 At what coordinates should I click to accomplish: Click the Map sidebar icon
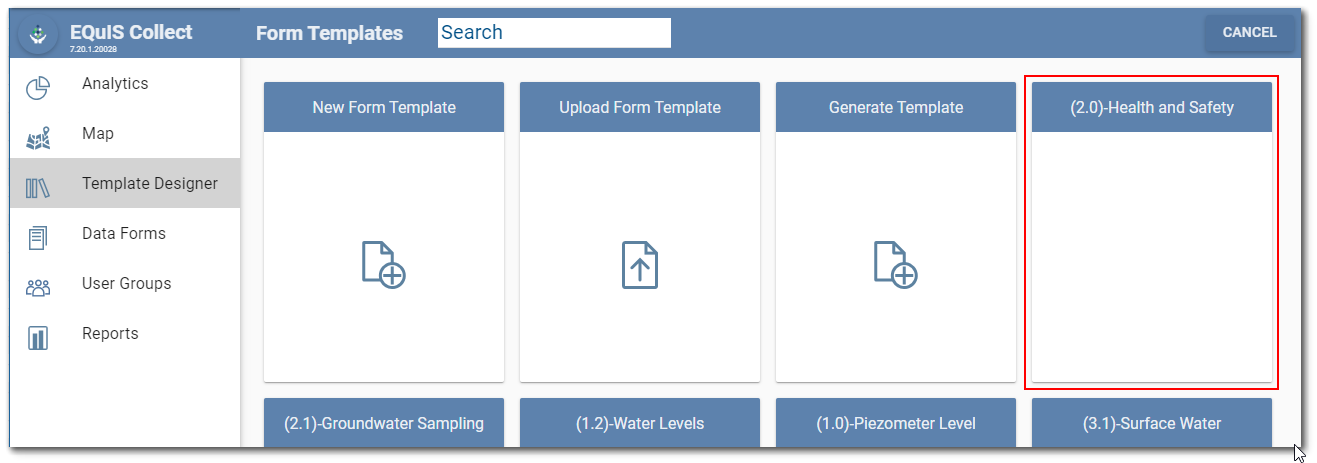(x=38, y=138)
